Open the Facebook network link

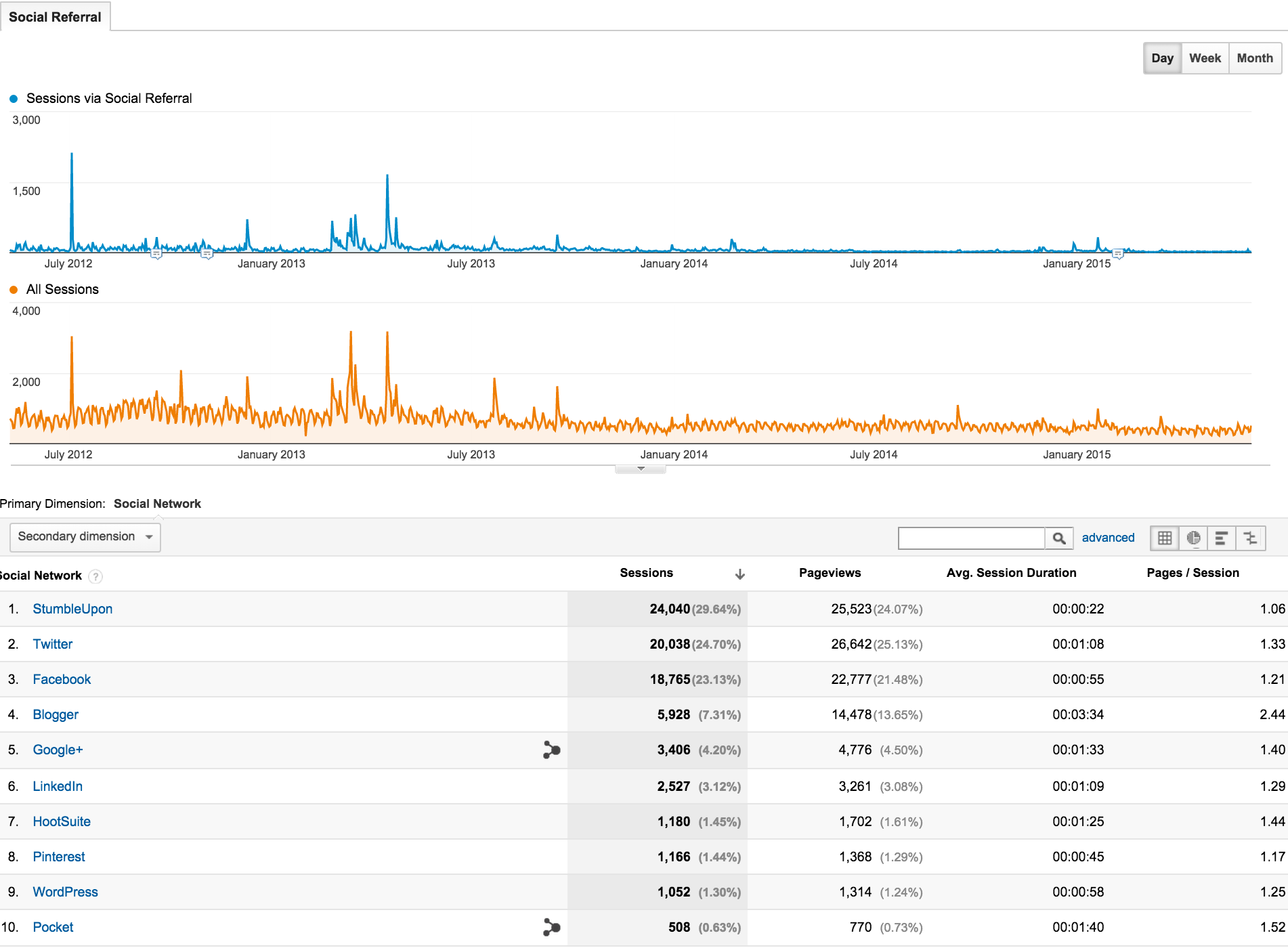point(62,679)
